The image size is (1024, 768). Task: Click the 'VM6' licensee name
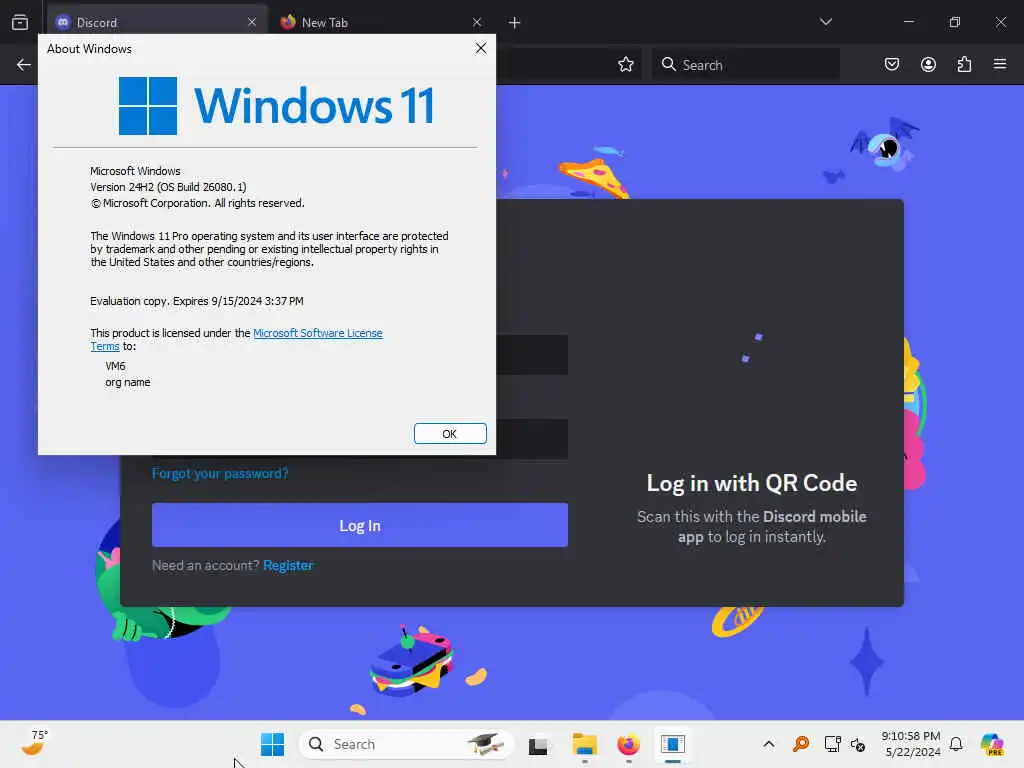pos(116,366)
